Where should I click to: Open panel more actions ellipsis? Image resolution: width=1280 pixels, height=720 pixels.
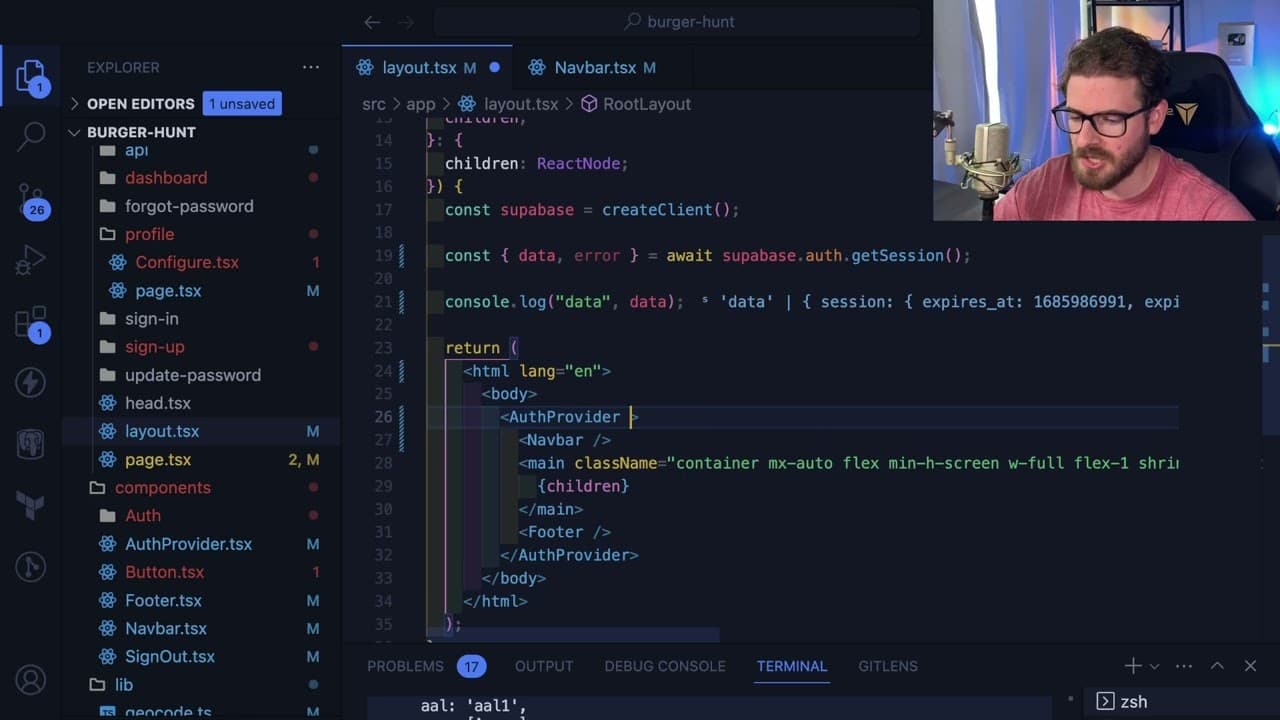tap(1184, 666)
